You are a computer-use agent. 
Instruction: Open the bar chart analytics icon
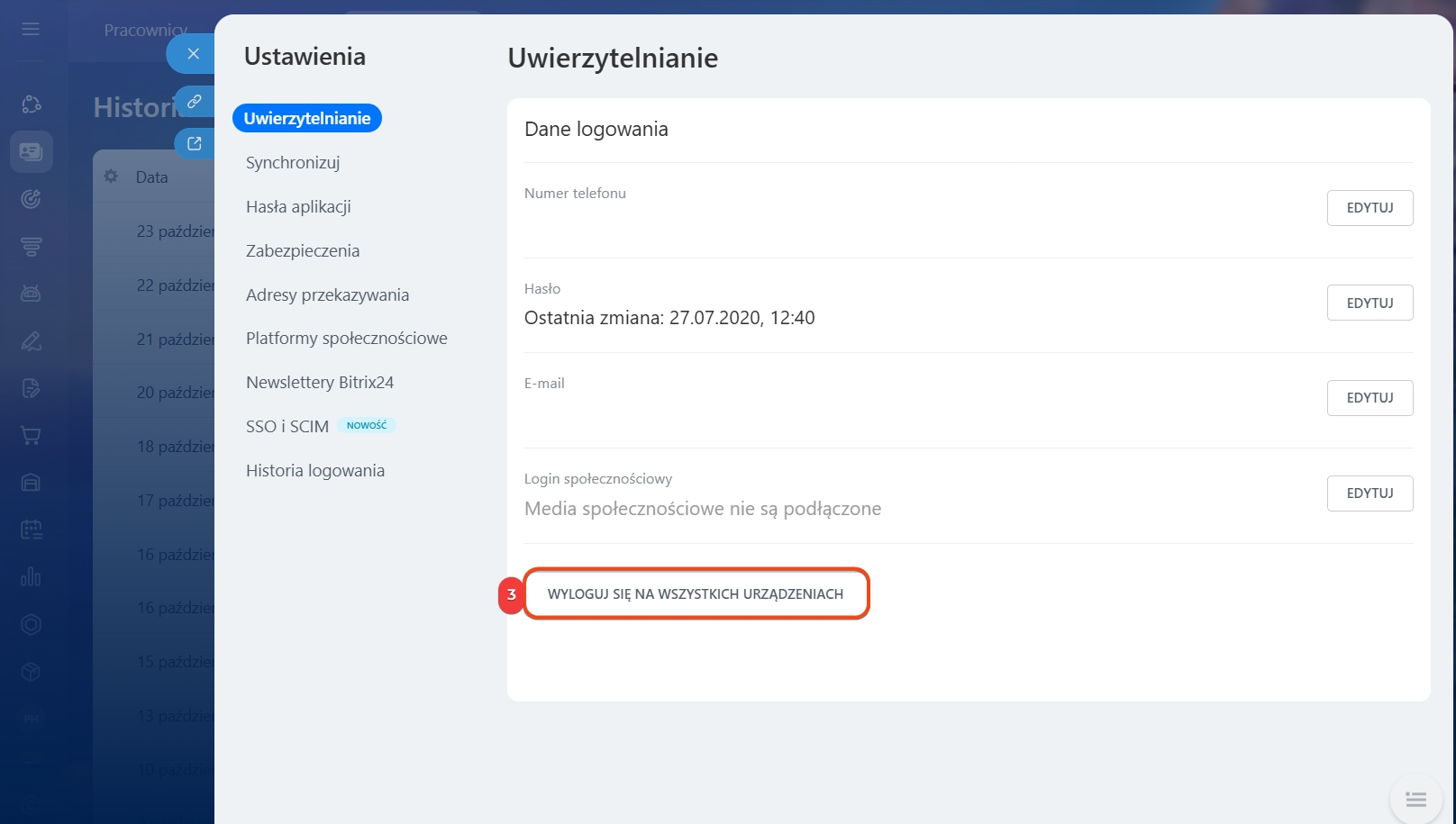tap(31, 576)
